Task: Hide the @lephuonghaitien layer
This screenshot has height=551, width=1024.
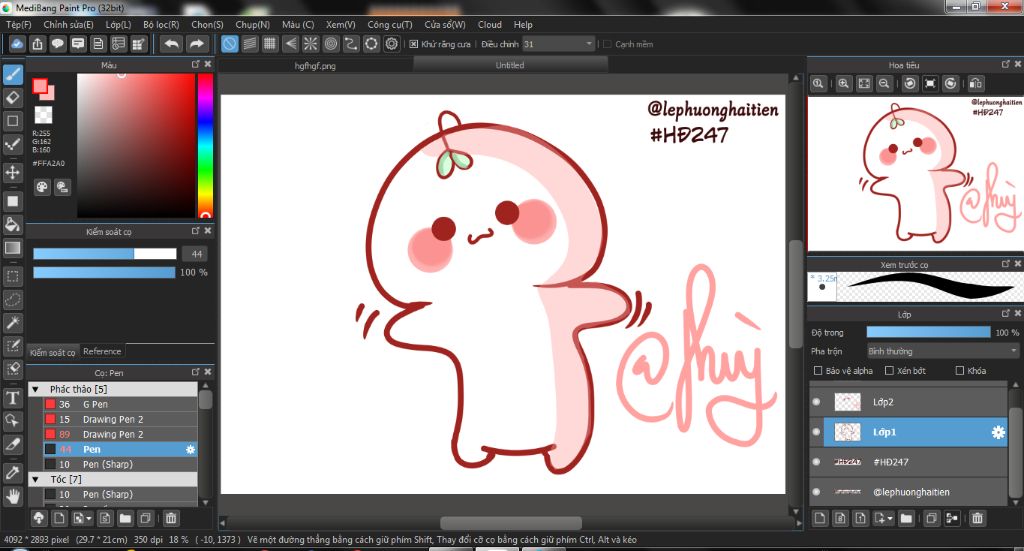Action: 816,492
